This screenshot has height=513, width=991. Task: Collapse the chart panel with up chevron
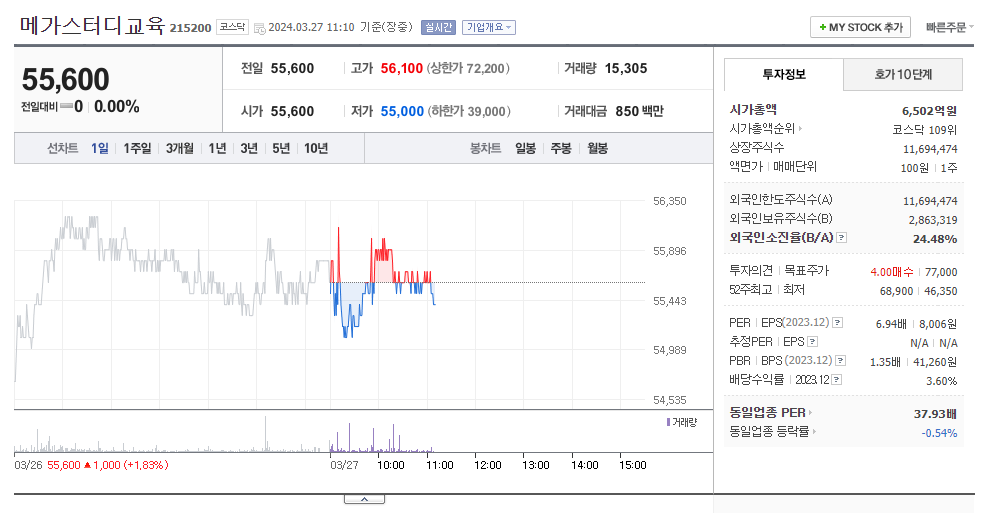pyautogui.click(x=364, y=499)
